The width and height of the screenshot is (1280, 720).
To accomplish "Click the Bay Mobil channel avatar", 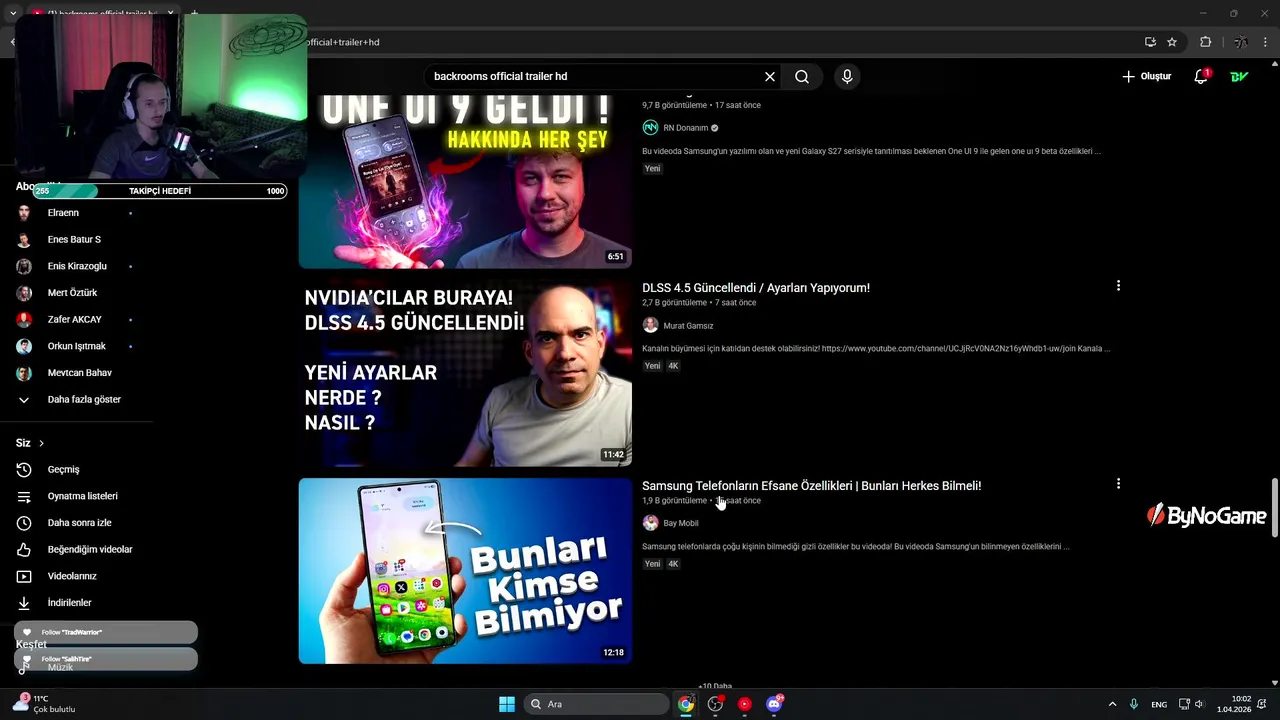I will point(650,523).
